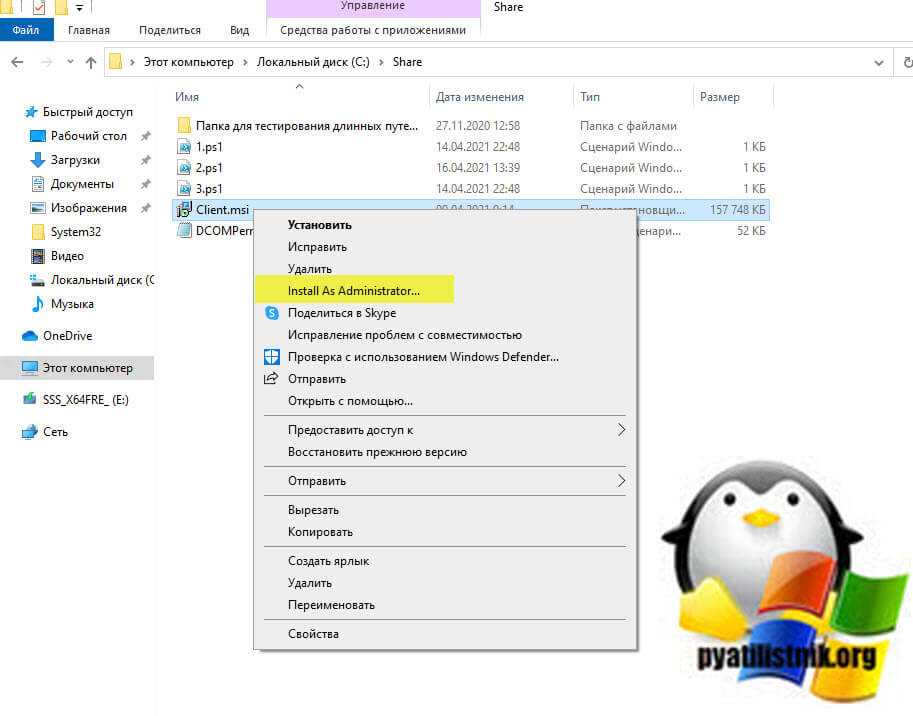Open Музыка in the navigation pane

[72, 304]
